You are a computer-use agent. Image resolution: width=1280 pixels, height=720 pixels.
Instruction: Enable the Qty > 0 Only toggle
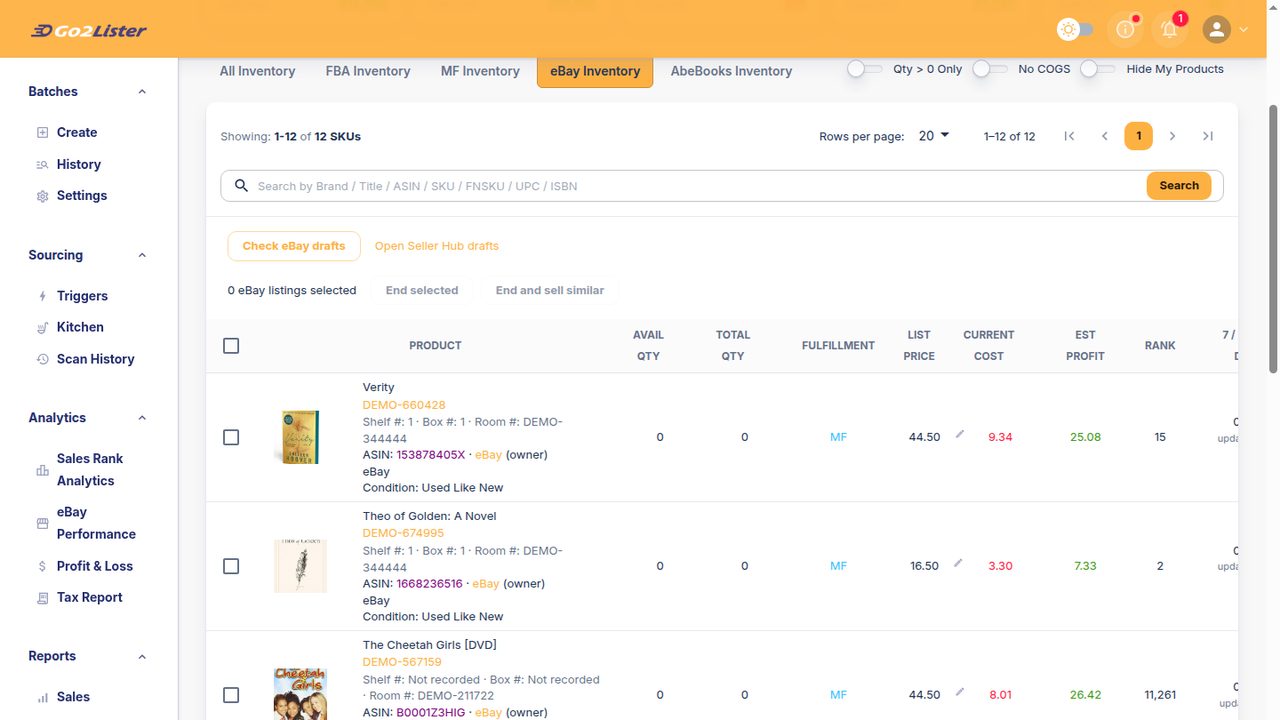click(x=864, y=69)
